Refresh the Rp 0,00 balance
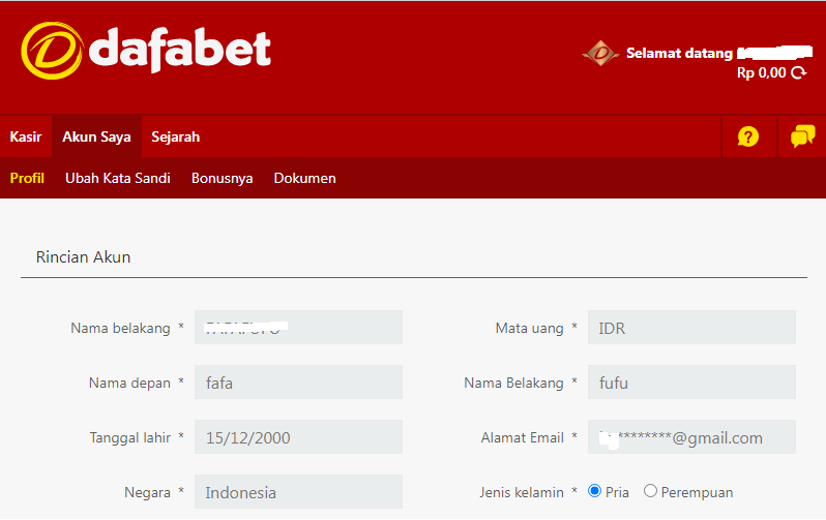 click(799, 73)
